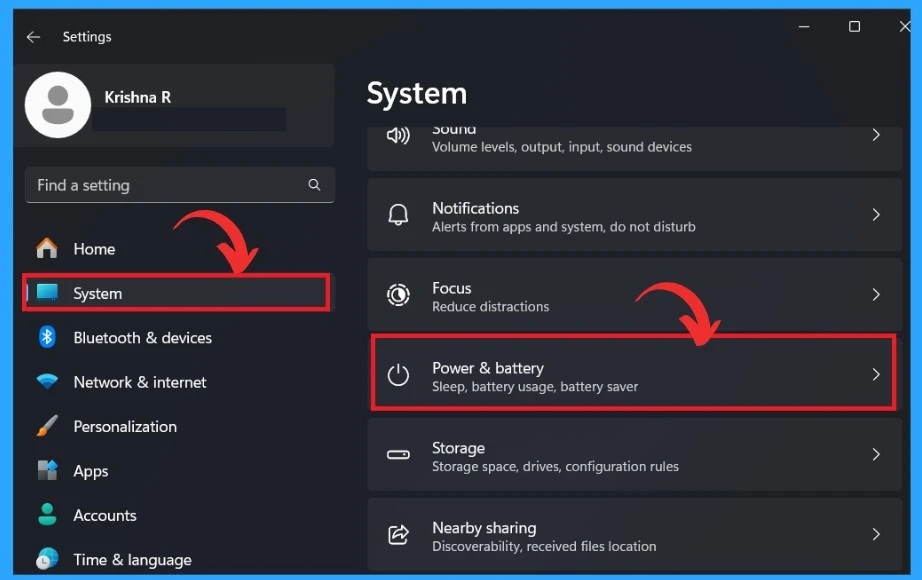Open the Sound row chevron
Image resolution: width=922 pixels, height=580 pixels.
click(876, 135)
